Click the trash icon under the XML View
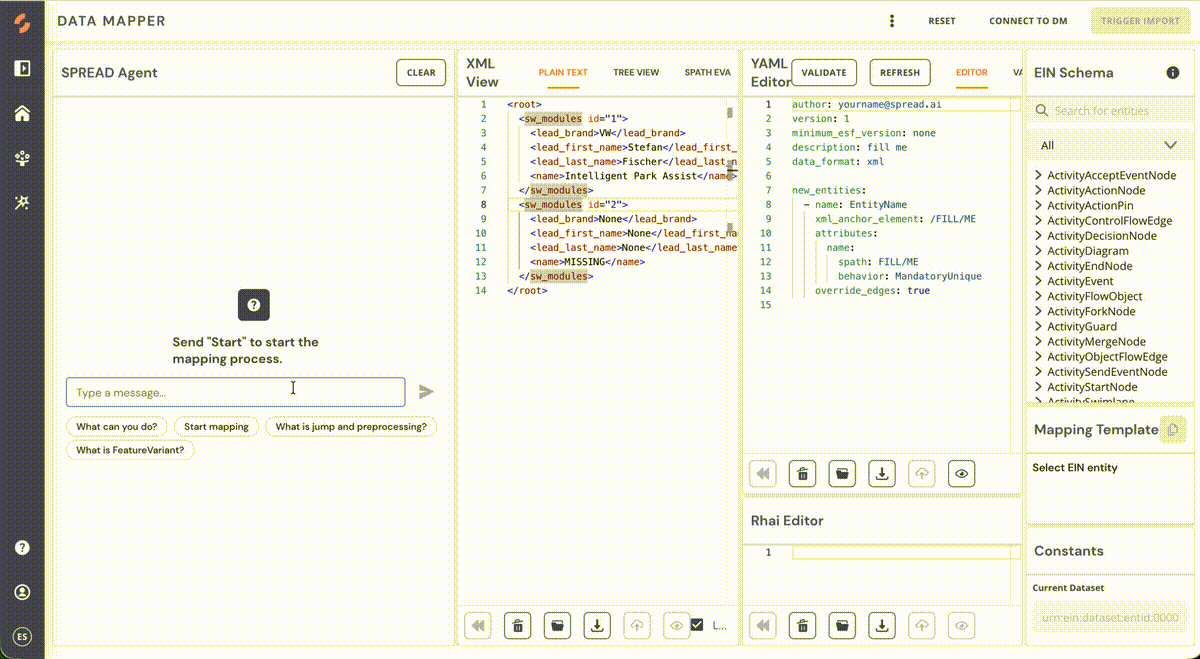Screen dimensions: 1200x659 [x=517, y=626]
